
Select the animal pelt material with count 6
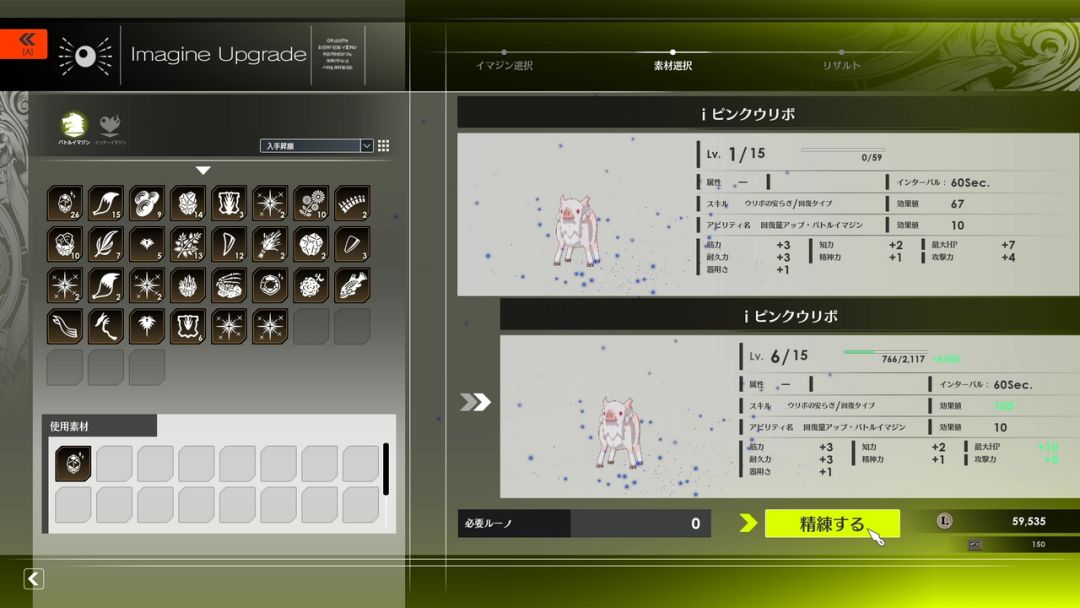pos(188,326)
